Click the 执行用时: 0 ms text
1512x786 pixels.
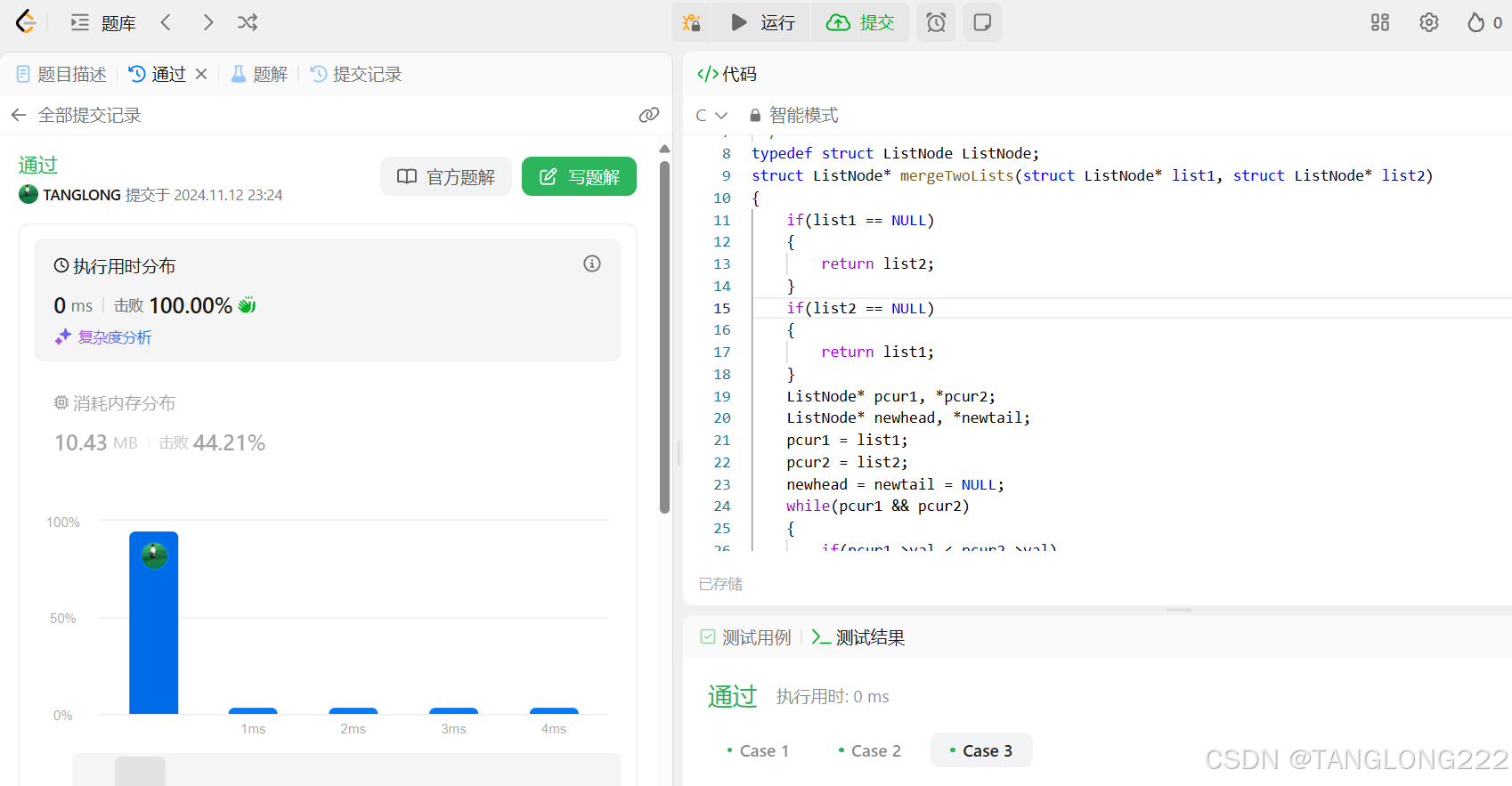(833, 696)
